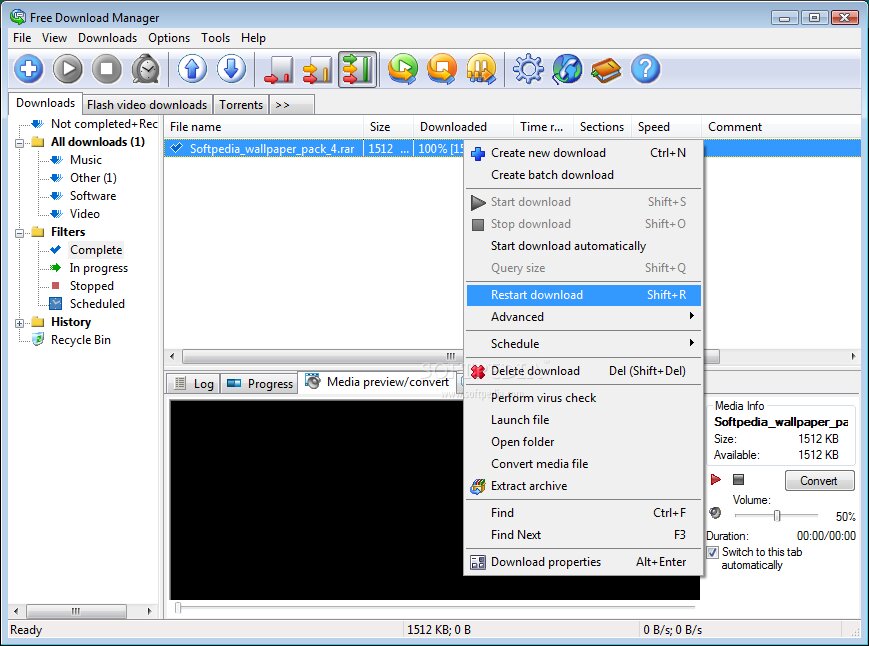Open the File menu
The height and width of the screenshot is (646, 869).
[22, 38]
